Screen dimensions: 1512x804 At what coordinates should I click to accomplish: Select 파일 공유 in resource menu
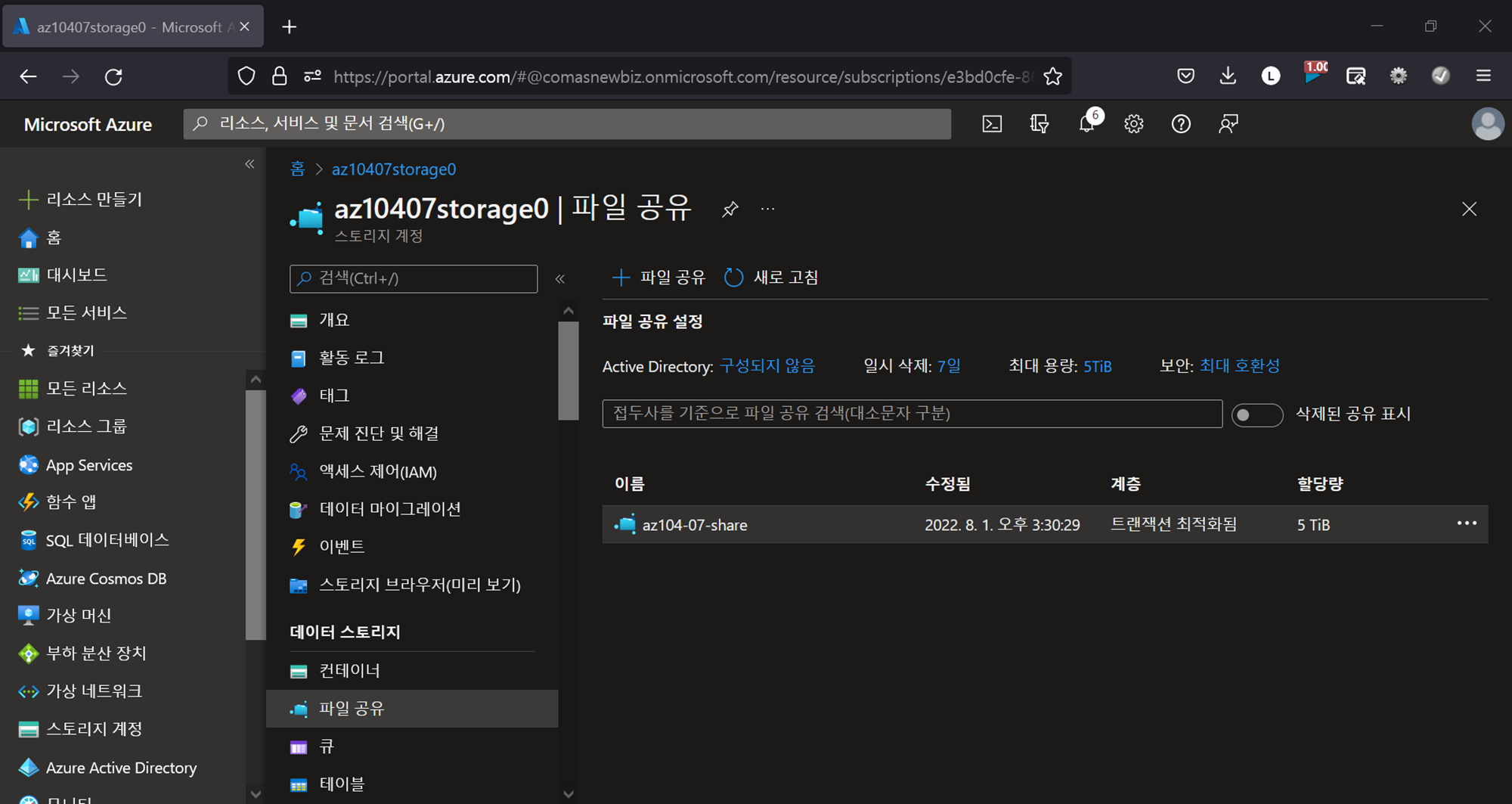[x=412, y=709]
